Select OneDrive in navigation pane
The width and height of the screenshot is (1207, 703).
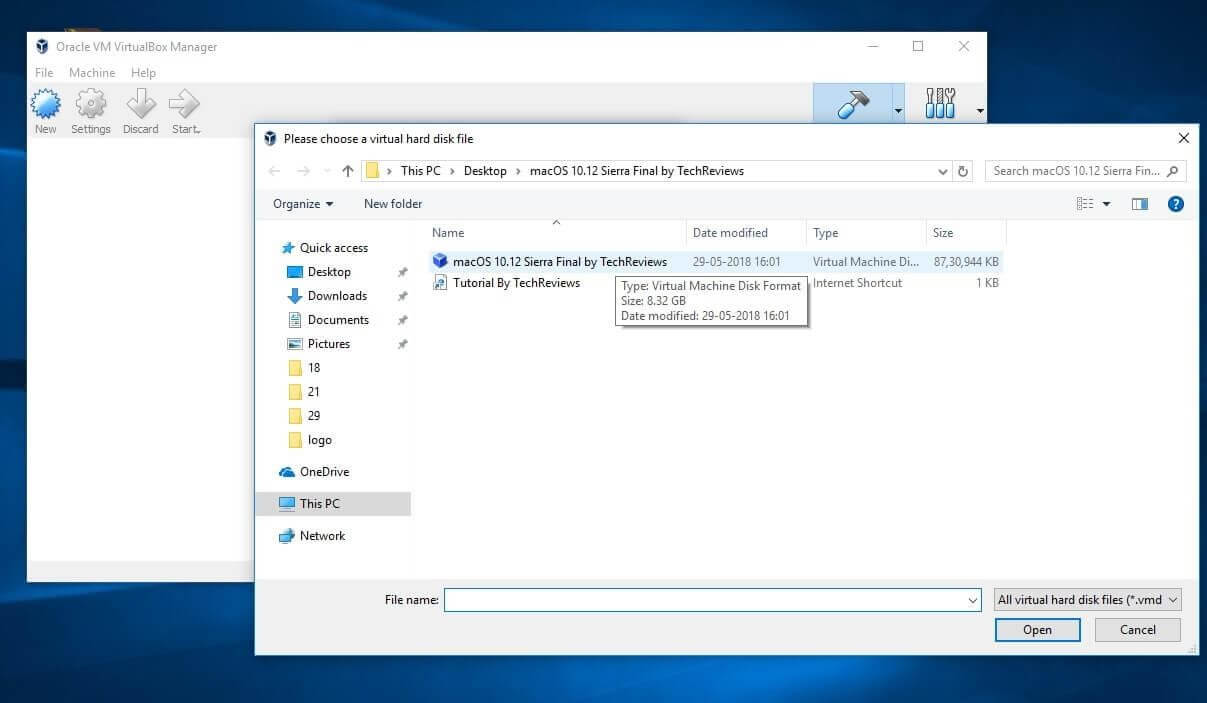pos(324,472)
